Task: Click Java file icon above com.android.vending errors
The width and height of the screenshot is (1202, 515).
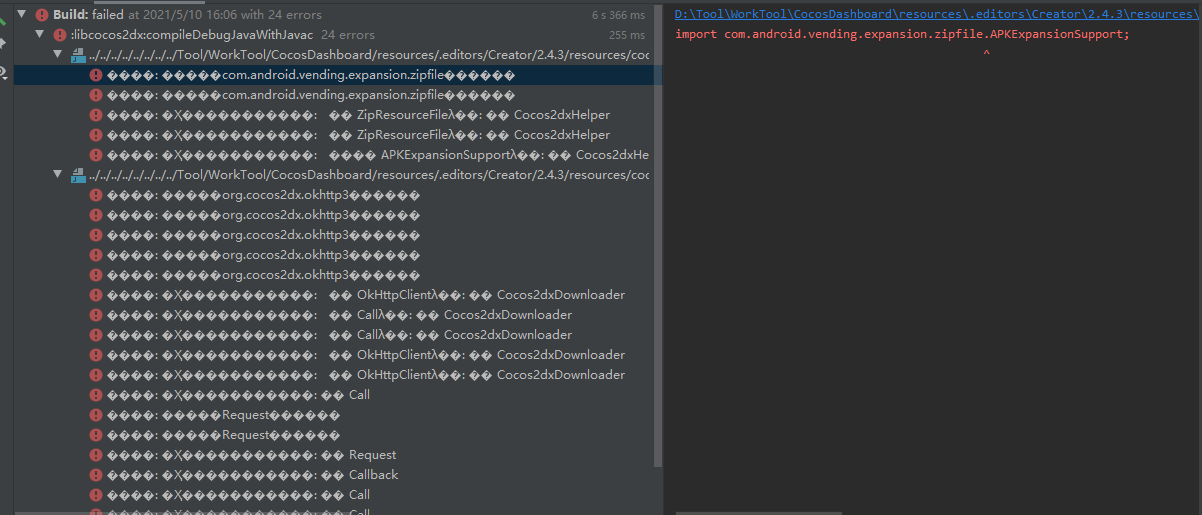Action: click(77, 55)
